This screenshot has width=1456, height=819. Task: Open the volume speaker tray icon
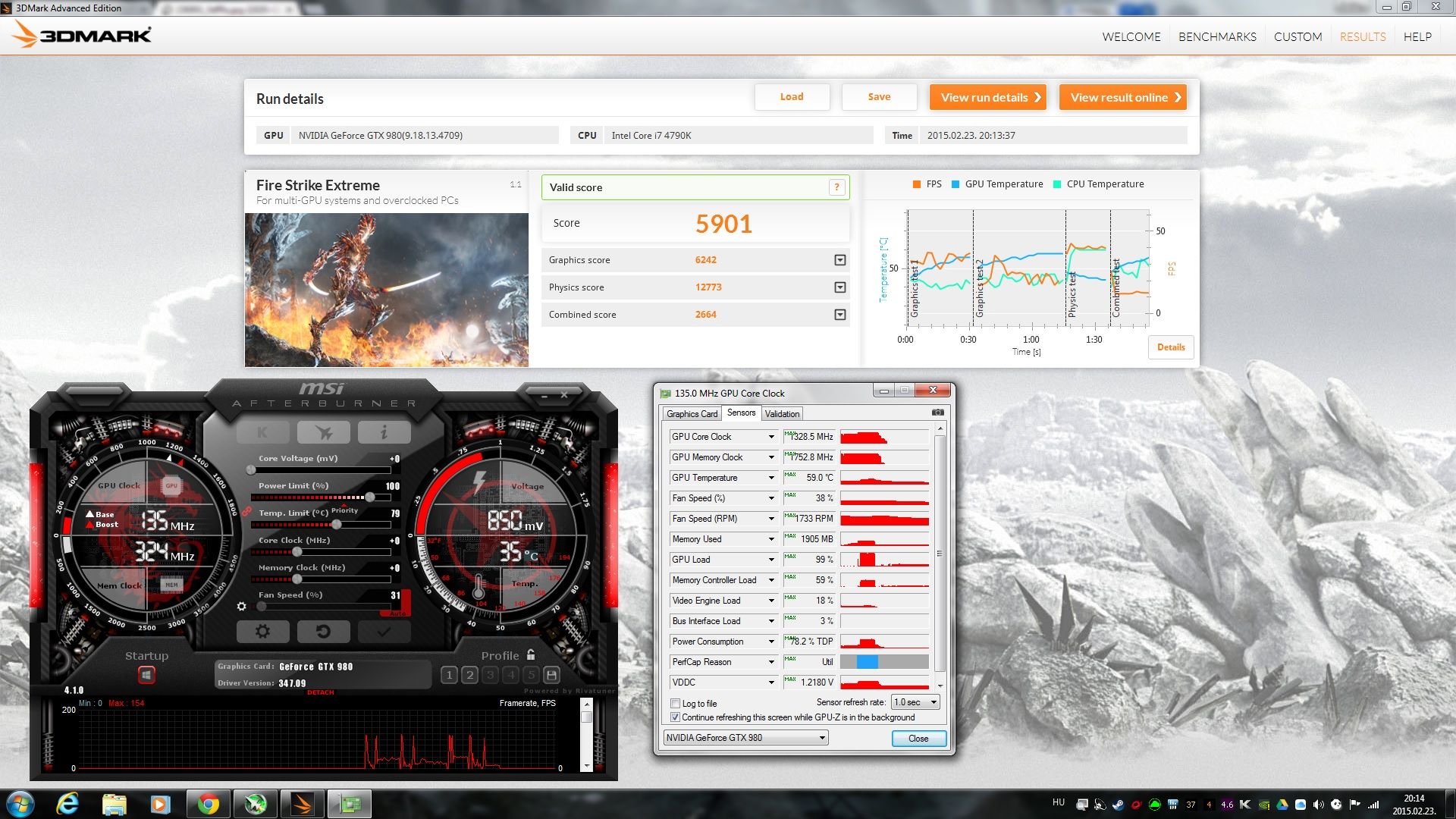coord(1319,805)
